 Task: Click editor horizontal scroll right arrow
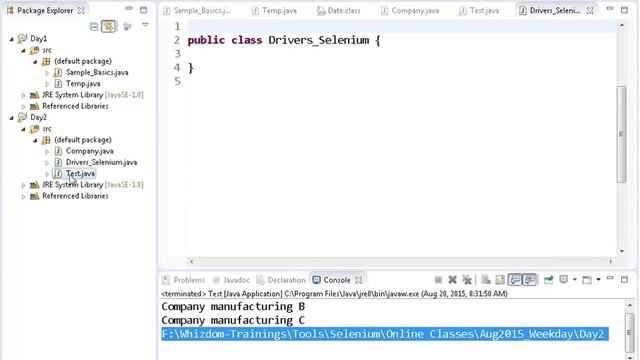pyautogui.click(x=611, y=261)
